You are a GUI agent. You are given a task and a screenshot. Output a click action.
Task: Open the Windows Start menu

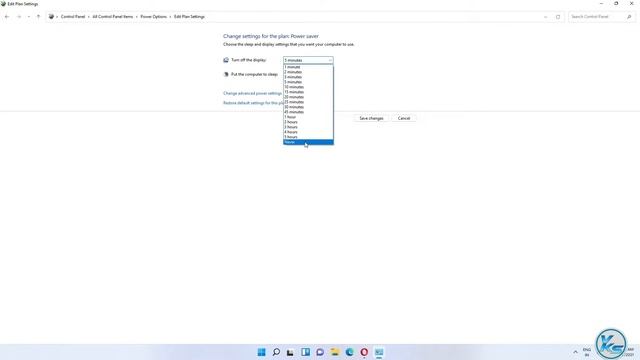(262, 352)
